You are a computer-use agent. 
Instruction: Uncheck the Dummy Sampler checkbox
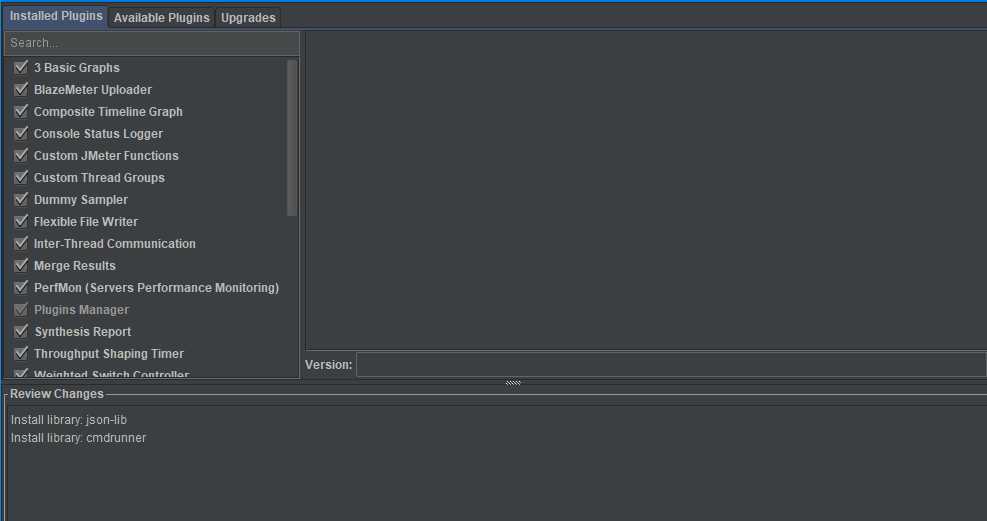coord(21,199)
